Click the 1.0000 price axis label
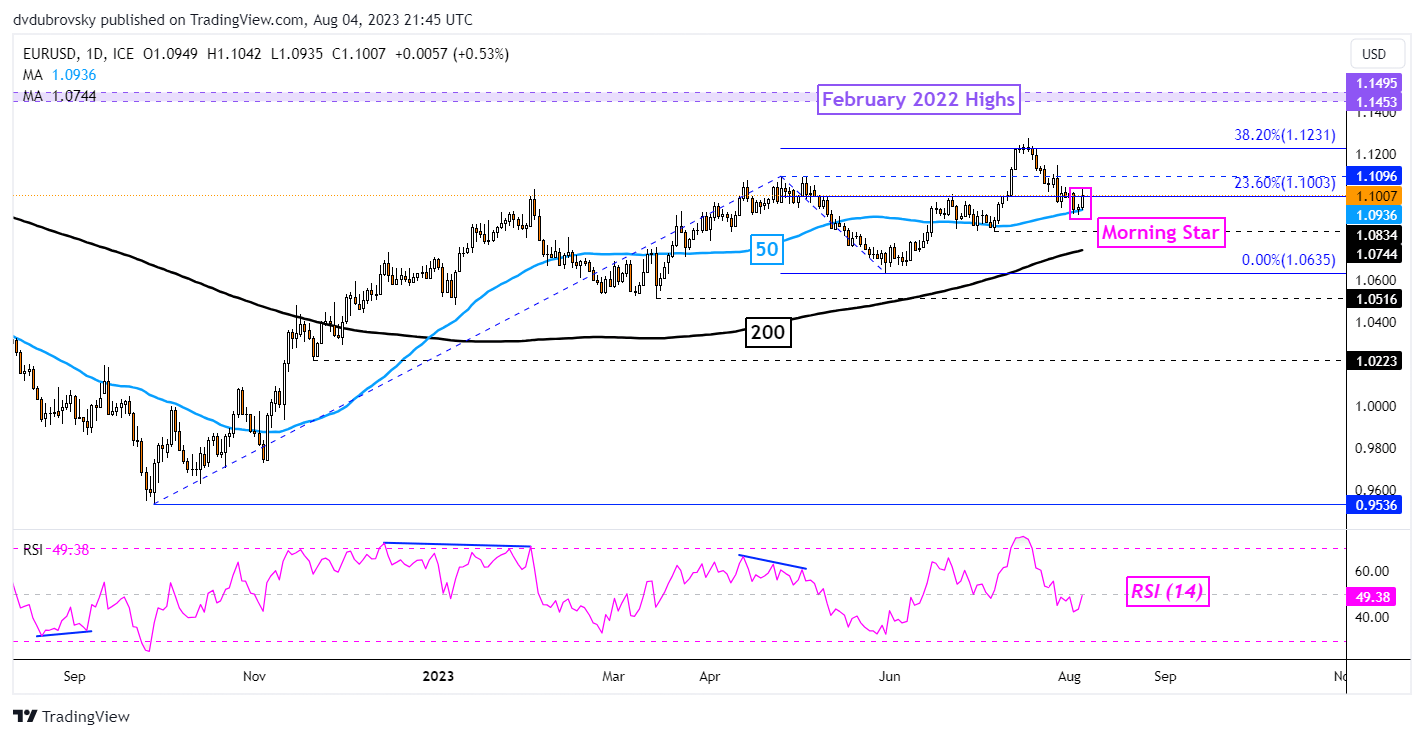This screenshot has height=738, width=1424. pos(1377,406)
